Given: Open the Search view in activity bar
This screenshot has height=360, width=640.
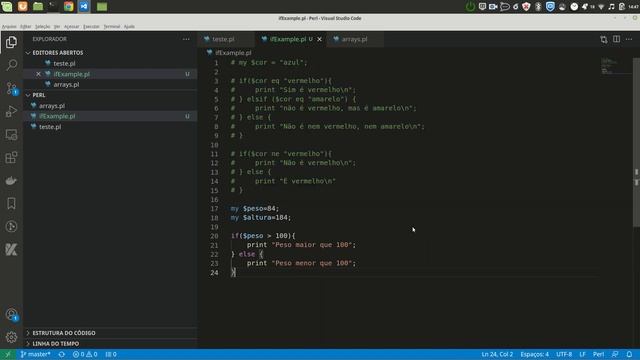Looking at the screenshot, I should [x=11, y=65].
